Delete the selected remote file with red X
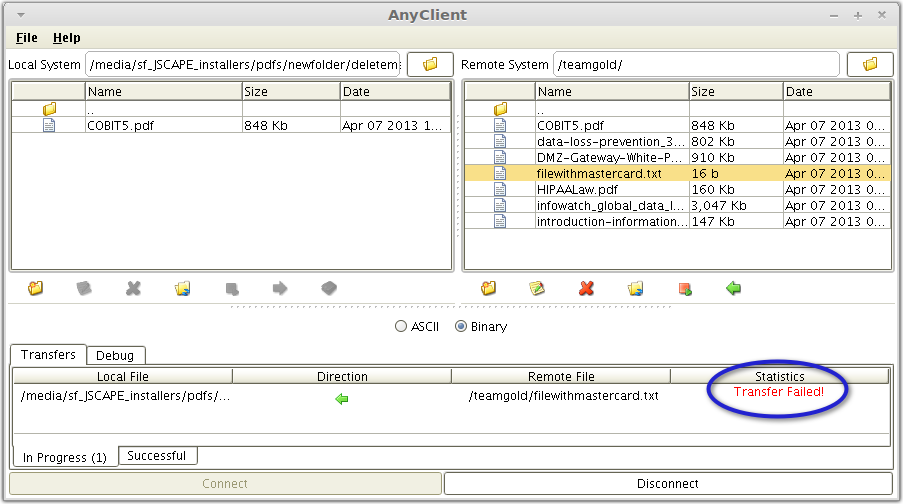This screenshot has height=504, width=903. pos(586,288)
